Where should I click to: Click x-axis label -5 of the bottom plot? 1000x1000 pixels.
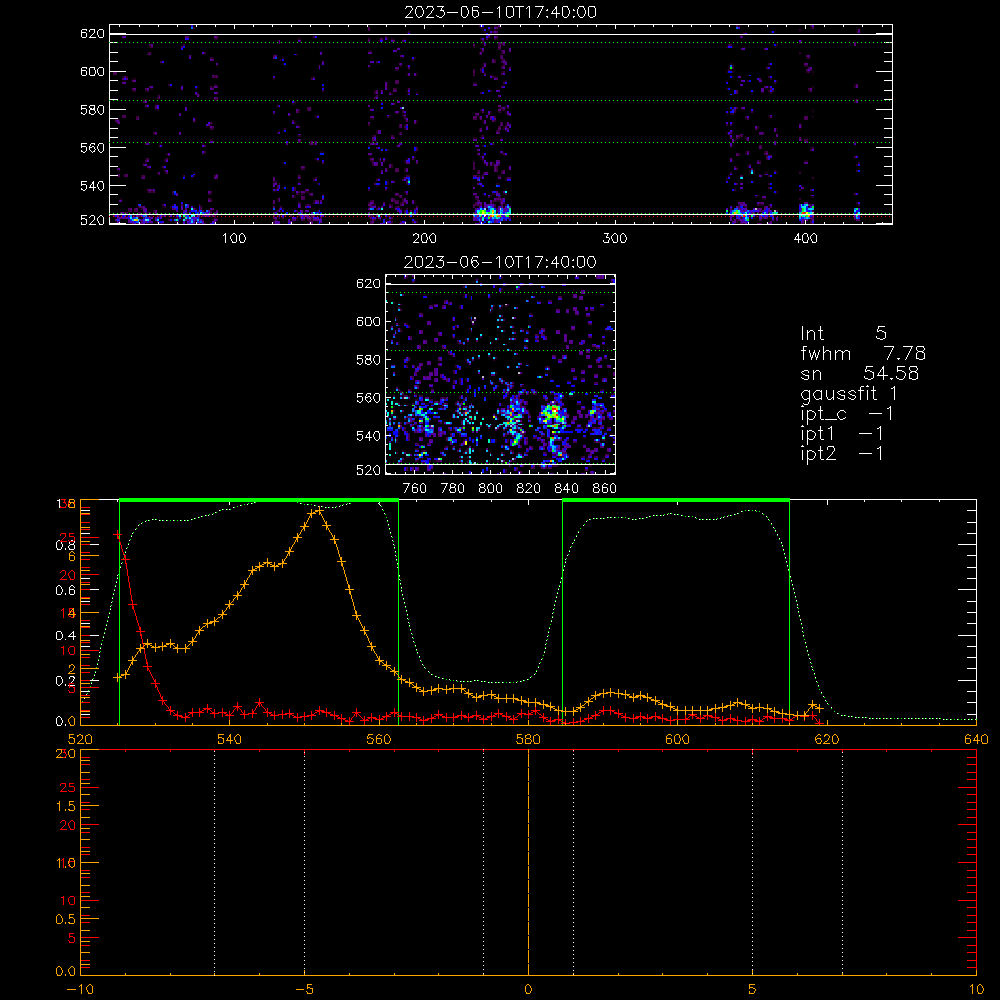[304, 989]
